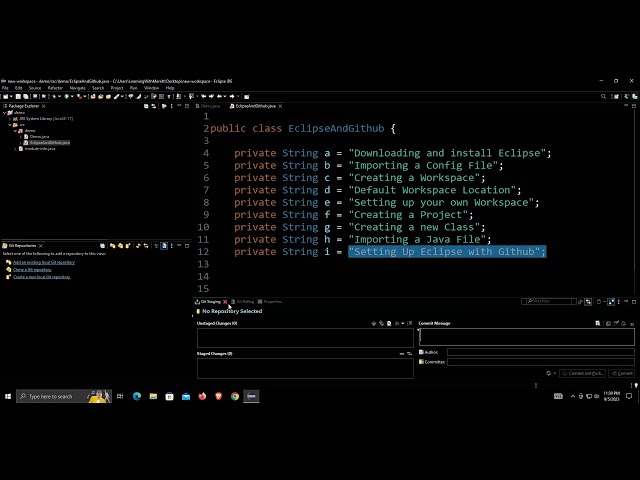Open the Navigate menu
640x480 pixels.
click(x=77, y=88)
